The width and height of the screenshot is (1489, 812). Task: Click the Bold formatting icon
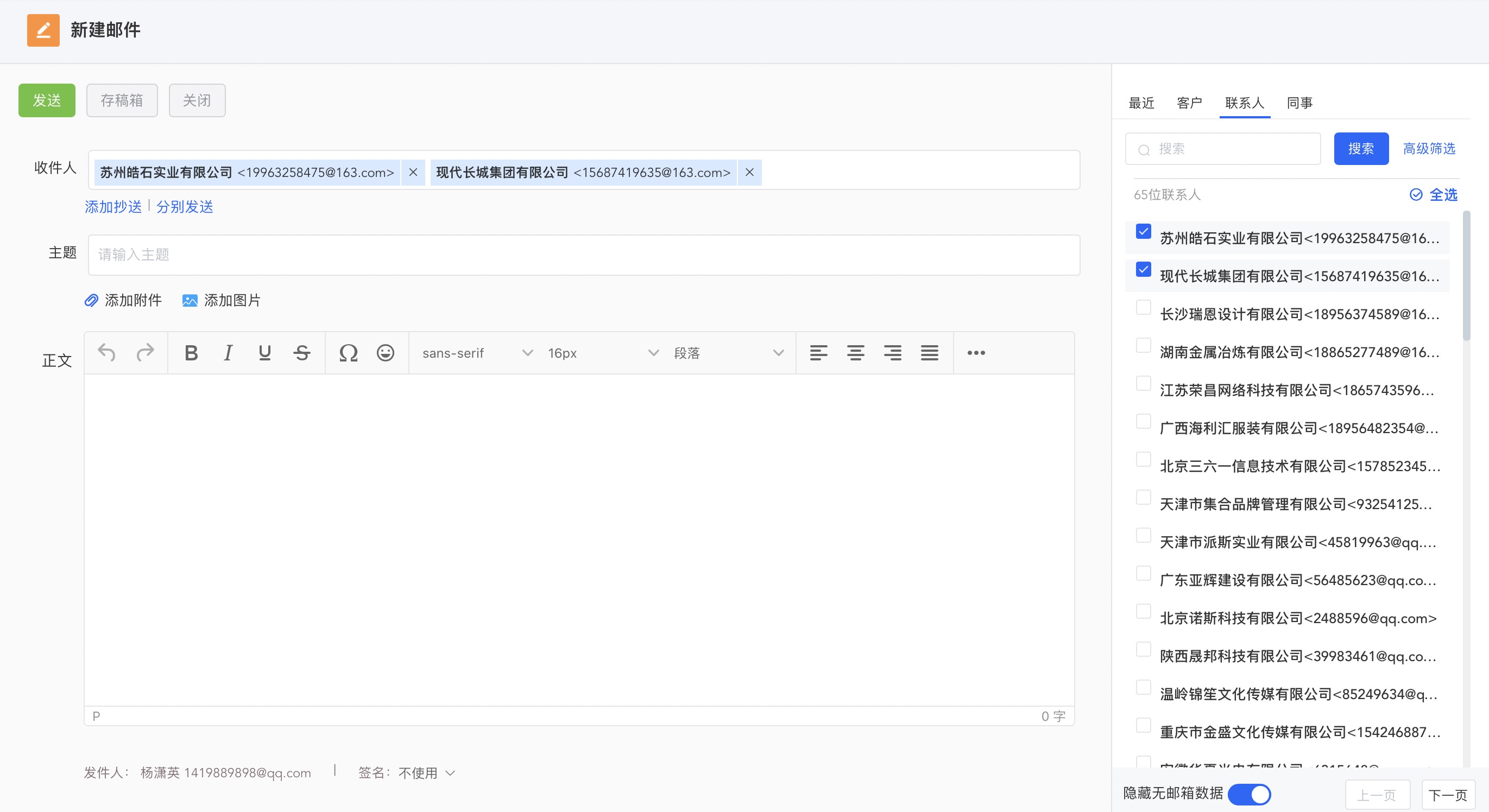click(x=191, y=353)
